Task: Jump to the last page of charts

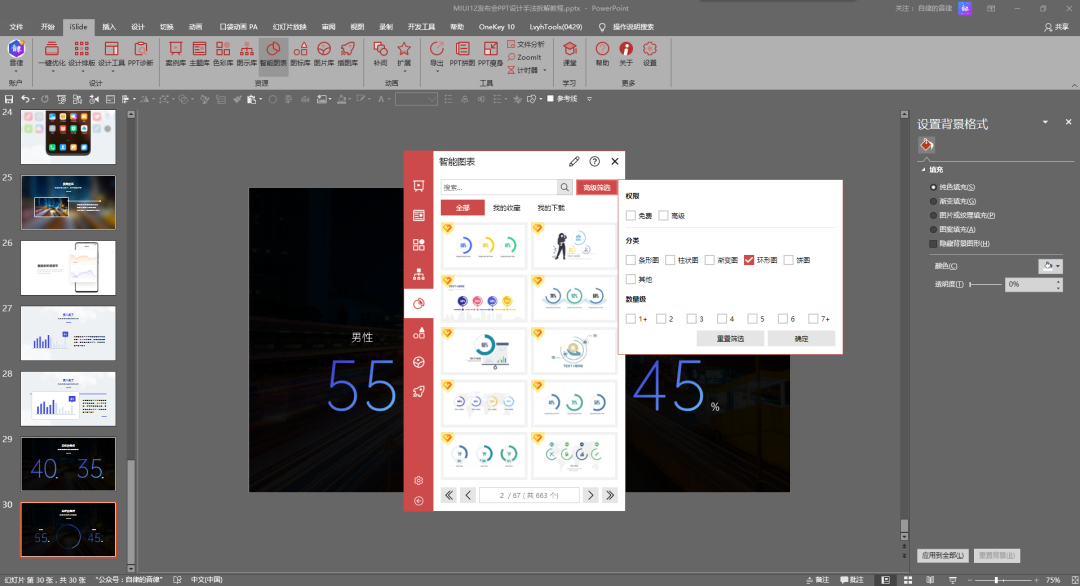Action: pos(609,495)
